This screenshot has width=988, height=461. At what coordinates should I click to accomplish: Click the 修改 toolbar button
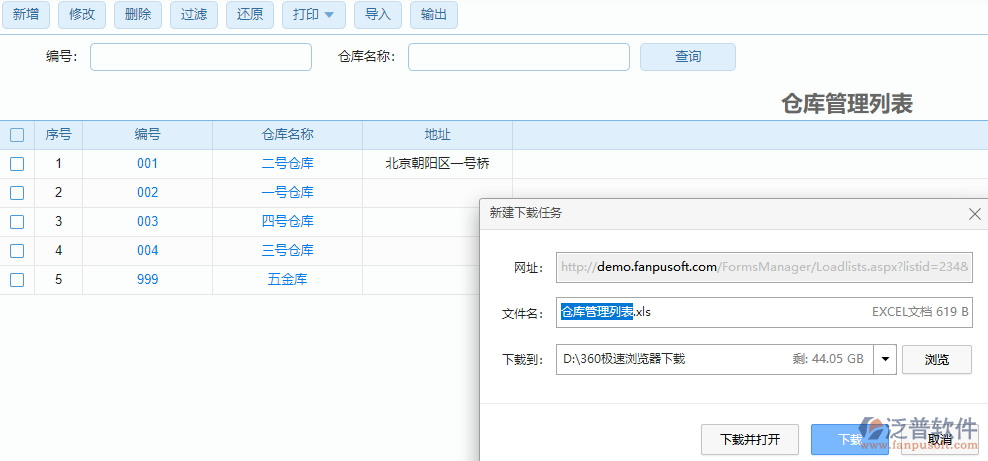[x=82, y=15]
